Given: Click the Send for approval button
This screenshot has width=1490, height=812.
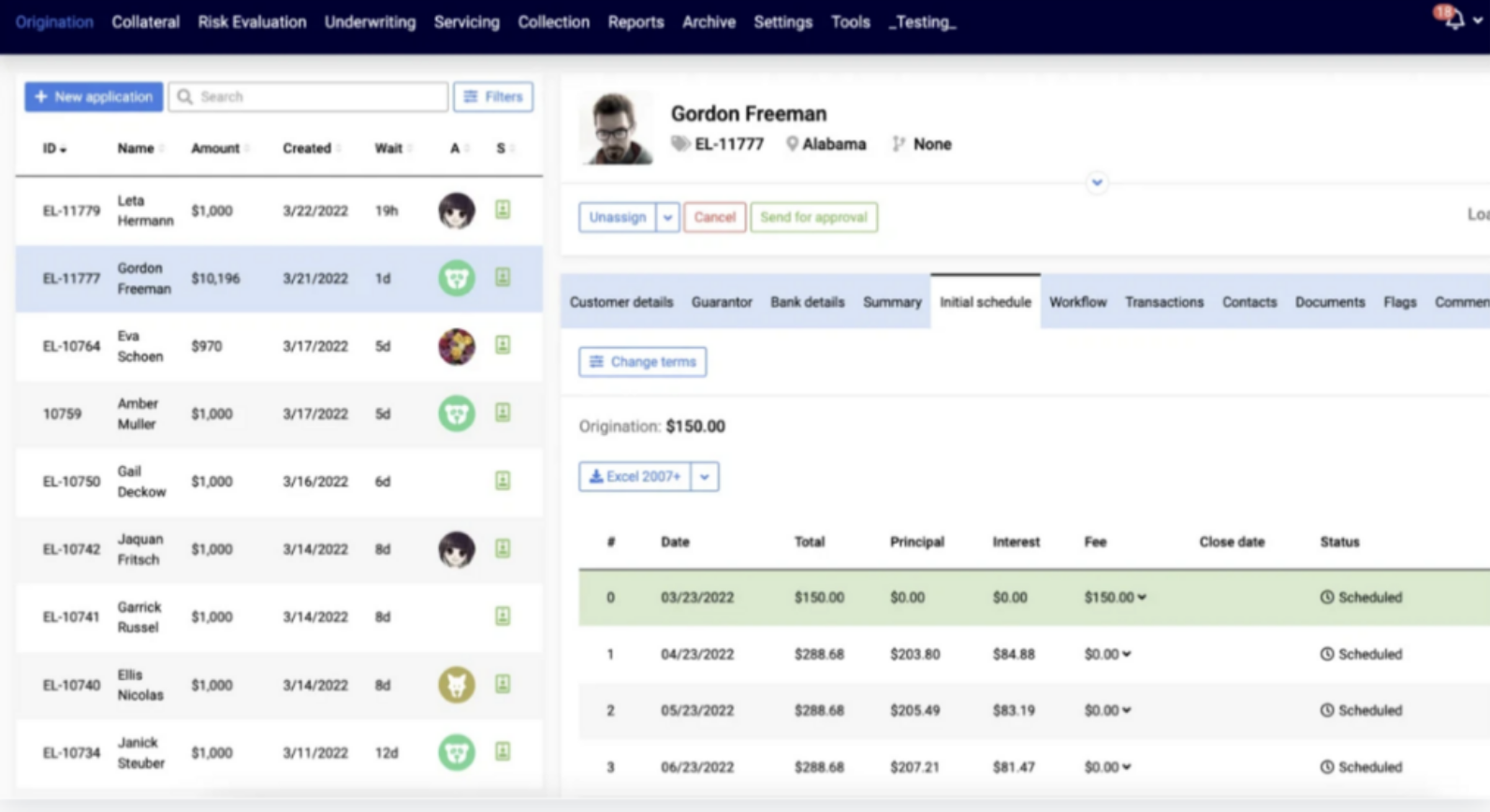Looking at the screenshot, I should pyautogui.click(x=813, y=217).
